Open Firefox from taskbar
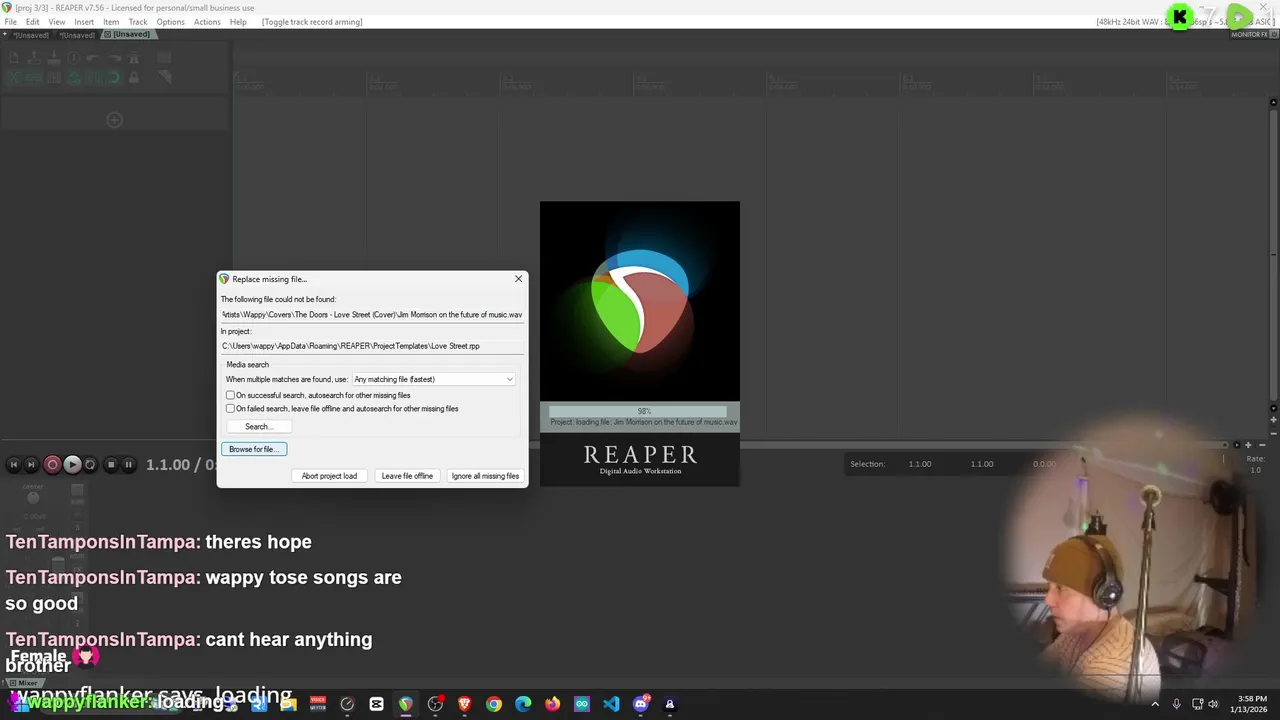Screen dimensions: 1280x720 pyautogui.click(x=552, y=704)
